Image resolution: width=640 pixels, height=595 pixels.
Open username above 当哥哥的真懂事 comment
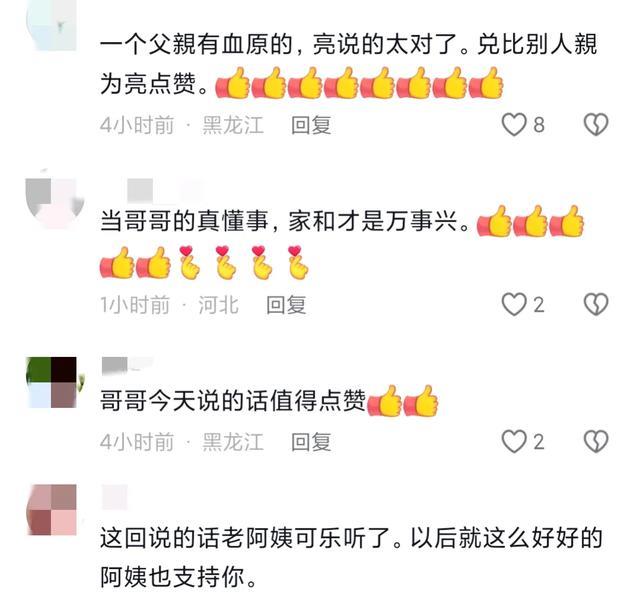[x=164, y=190]
